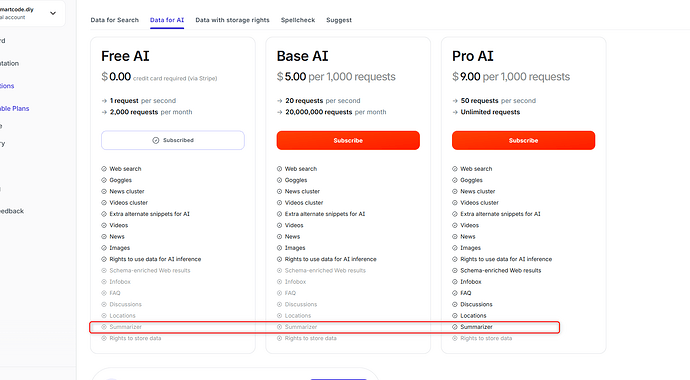
Task: Click check icon beside Pro AI Locations
Action: point(455,316)
